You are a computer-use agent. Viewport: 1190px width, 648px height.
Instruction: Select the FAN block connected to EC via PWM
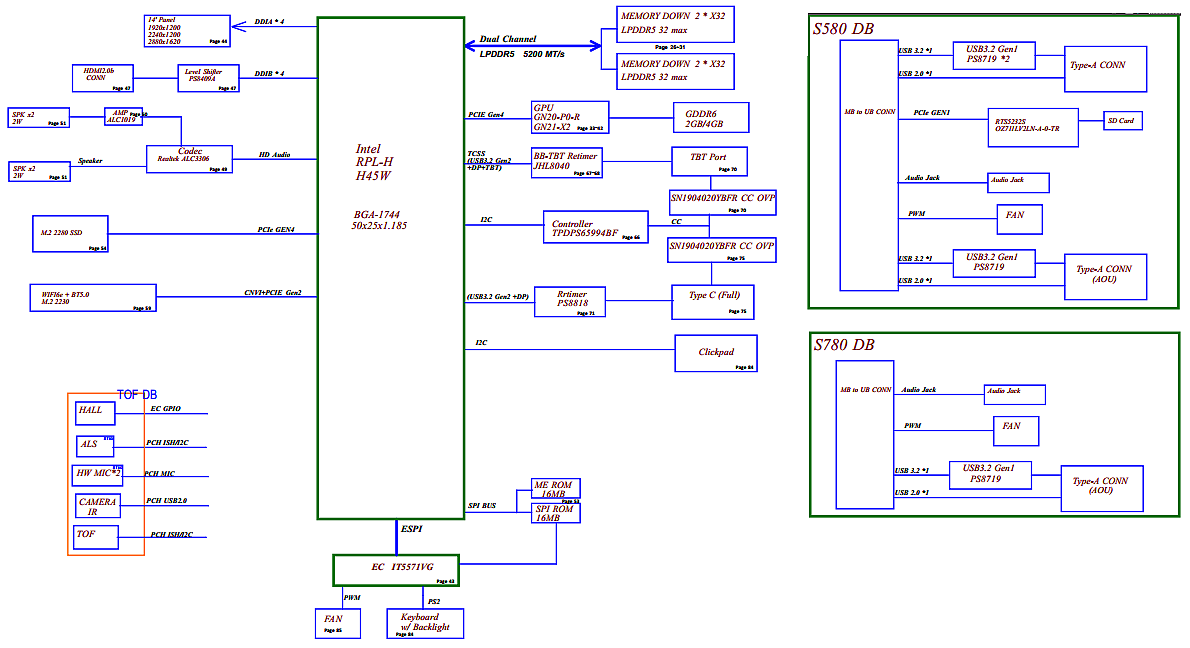(x=338, y=624)
